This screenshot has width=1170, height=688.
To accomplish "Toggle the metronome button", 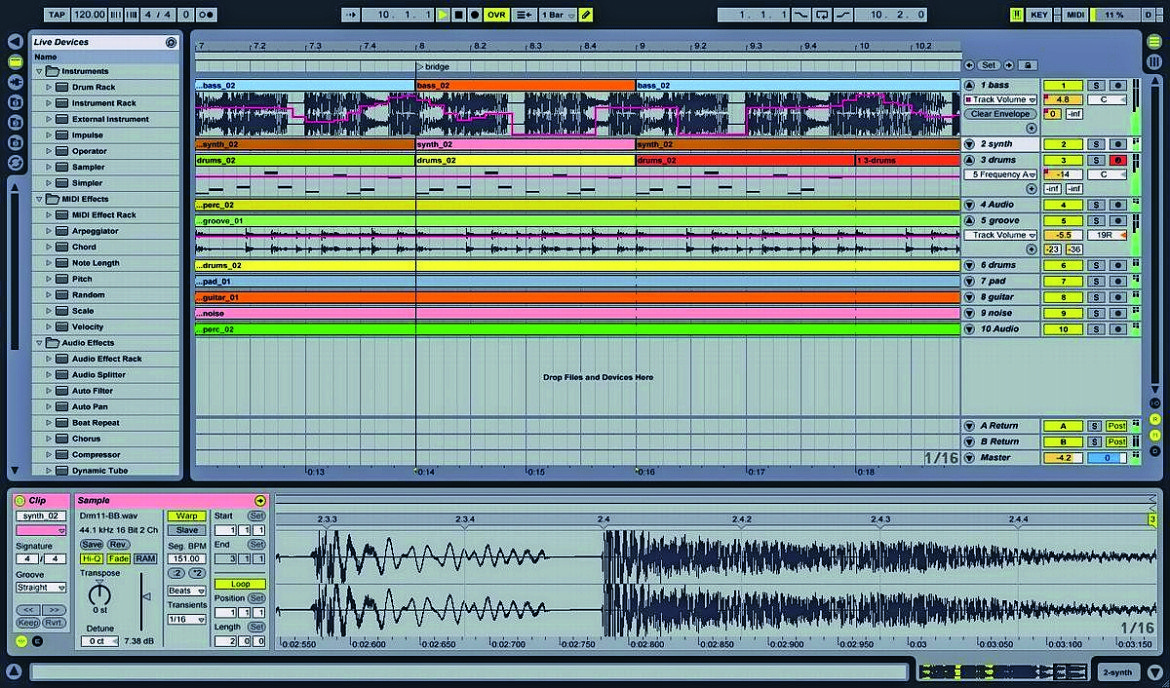I will pos(207,14).
